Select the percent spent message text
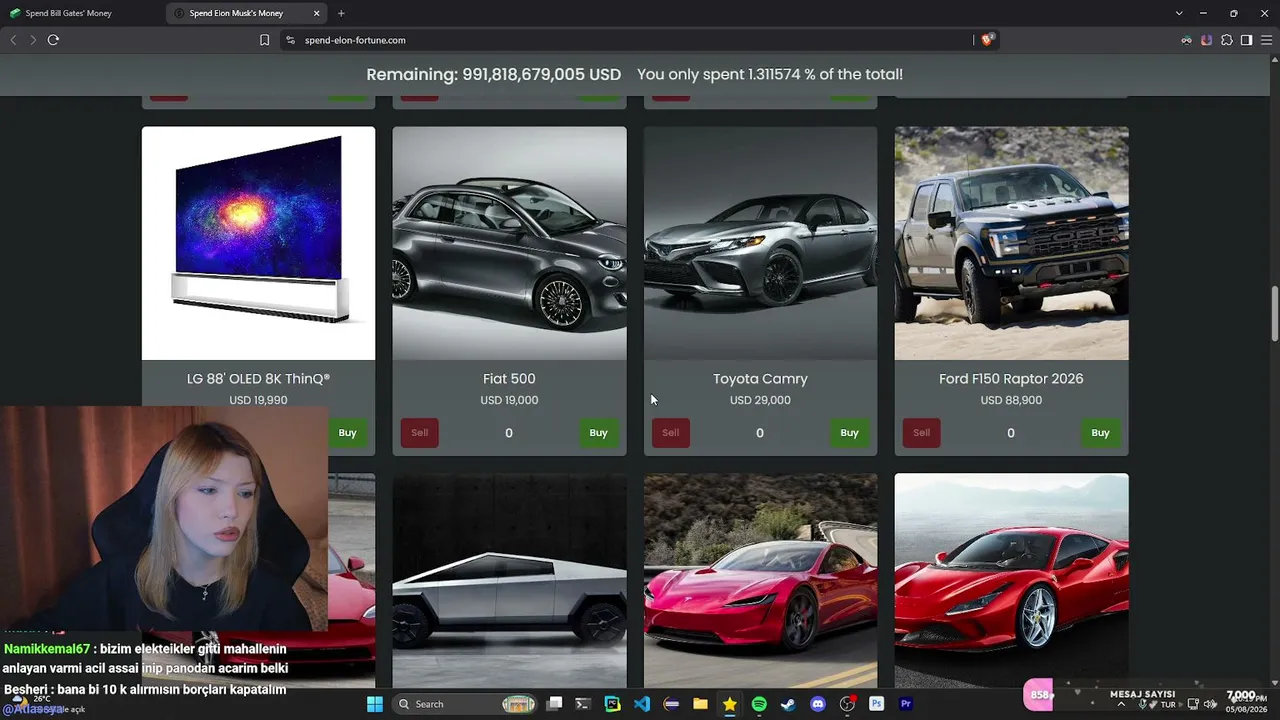Screen dimensions: 1280x720 (770, 75)
